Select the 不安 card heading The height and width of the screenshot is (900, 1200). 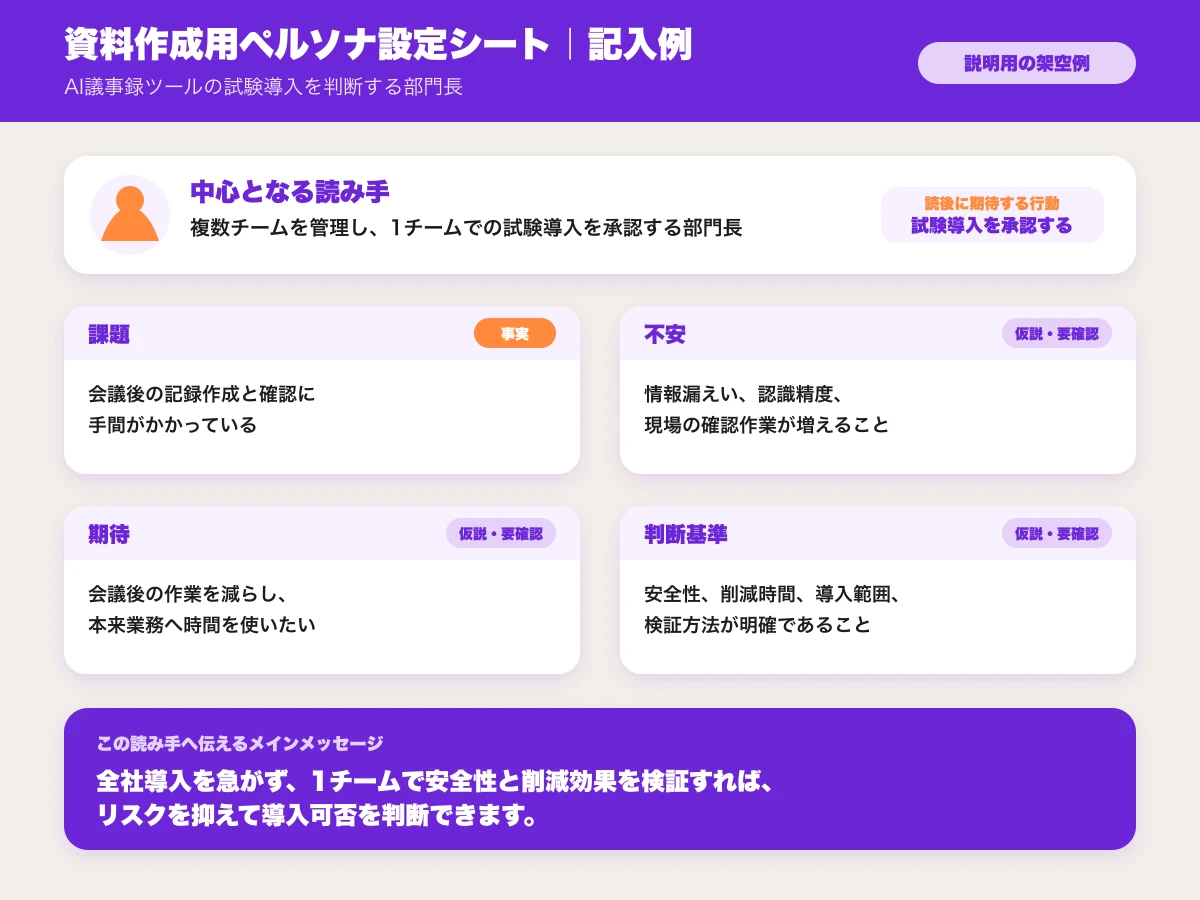[x=665, y=335]
